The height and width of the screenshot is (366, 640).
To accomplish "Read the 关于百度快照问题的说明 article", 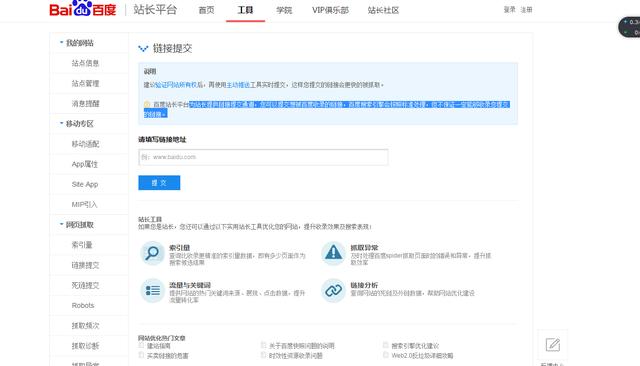I will coord(302,346).
